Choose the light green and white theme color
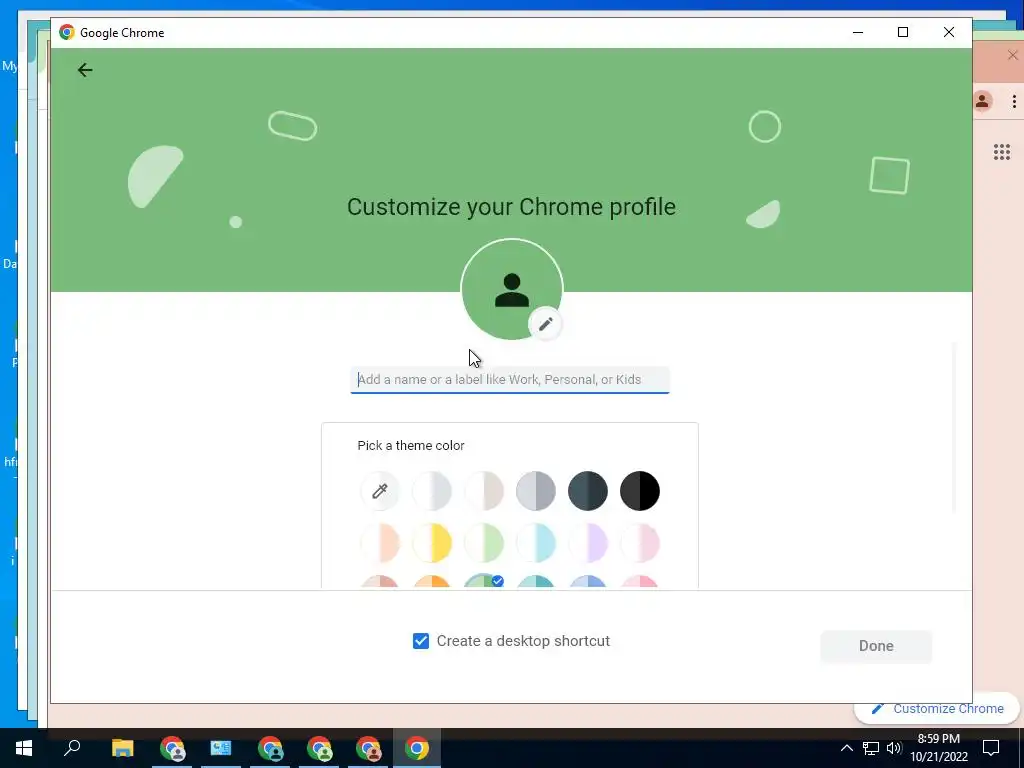This screenshot has width=1024, height=768. click(x=484, y=543)
